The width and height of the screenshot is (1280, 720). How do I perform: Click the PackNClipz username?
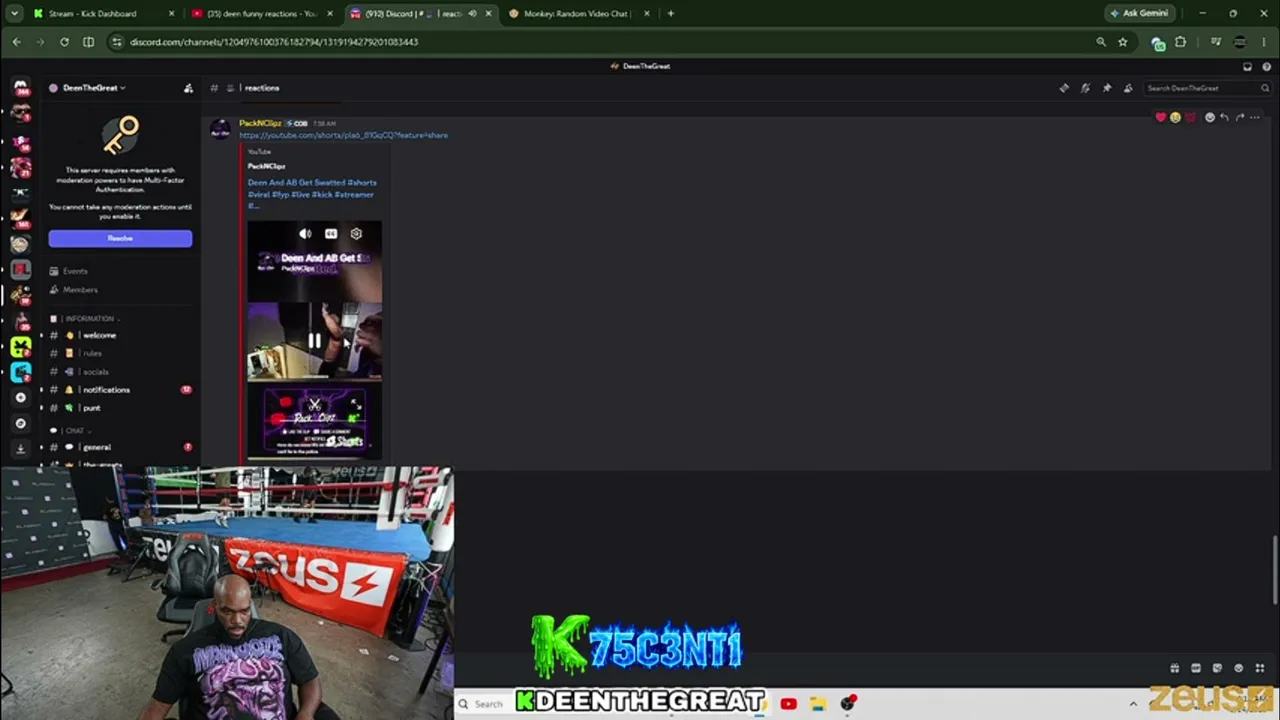260,123
